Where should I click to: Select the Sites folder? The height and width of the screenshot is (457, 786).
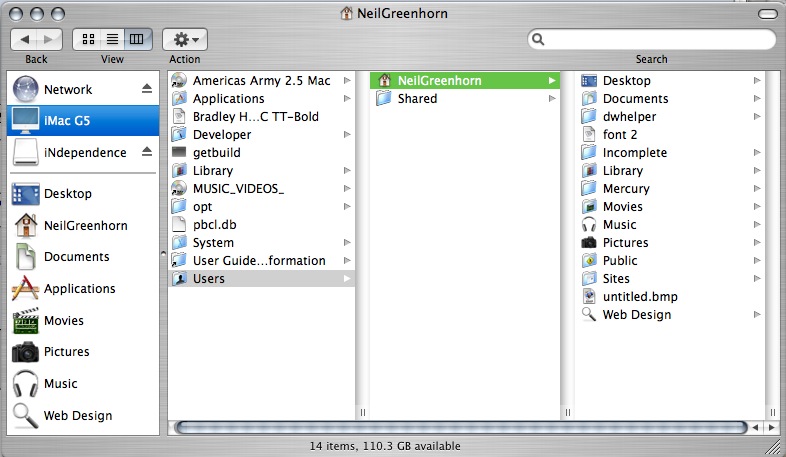click(x=671, y=279)
